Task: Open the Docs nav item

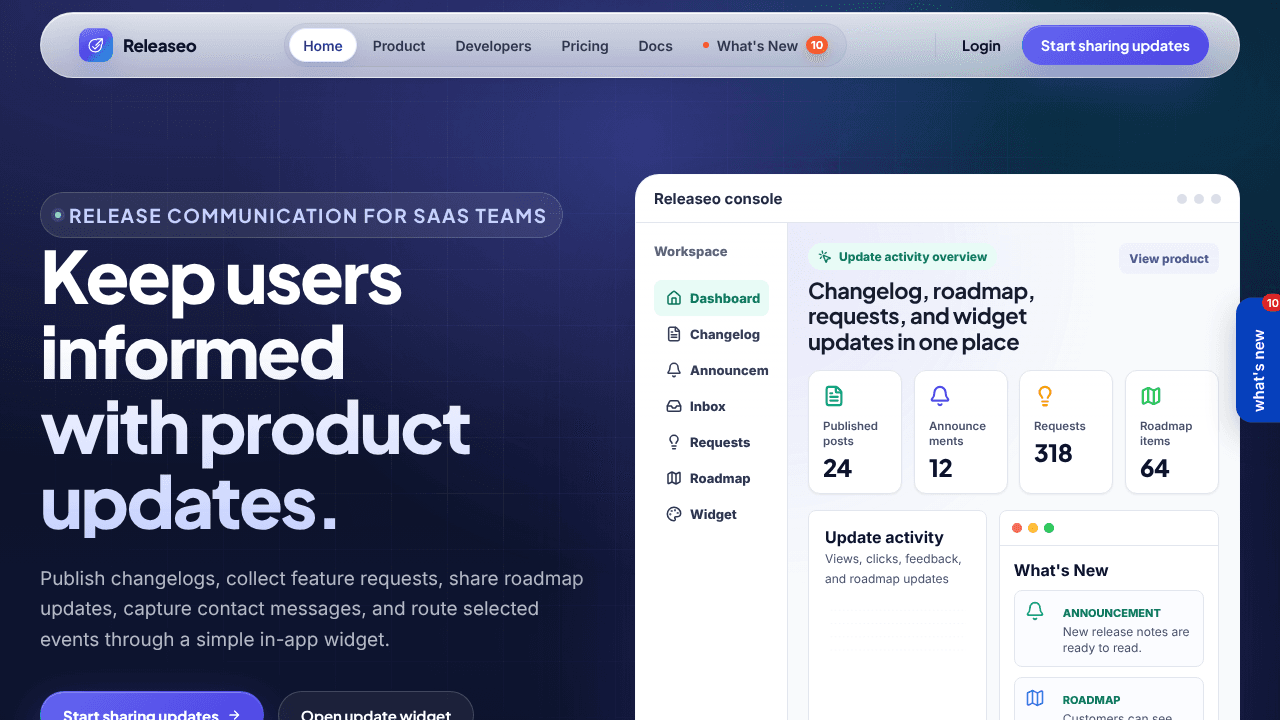Action: click(655, 46)
